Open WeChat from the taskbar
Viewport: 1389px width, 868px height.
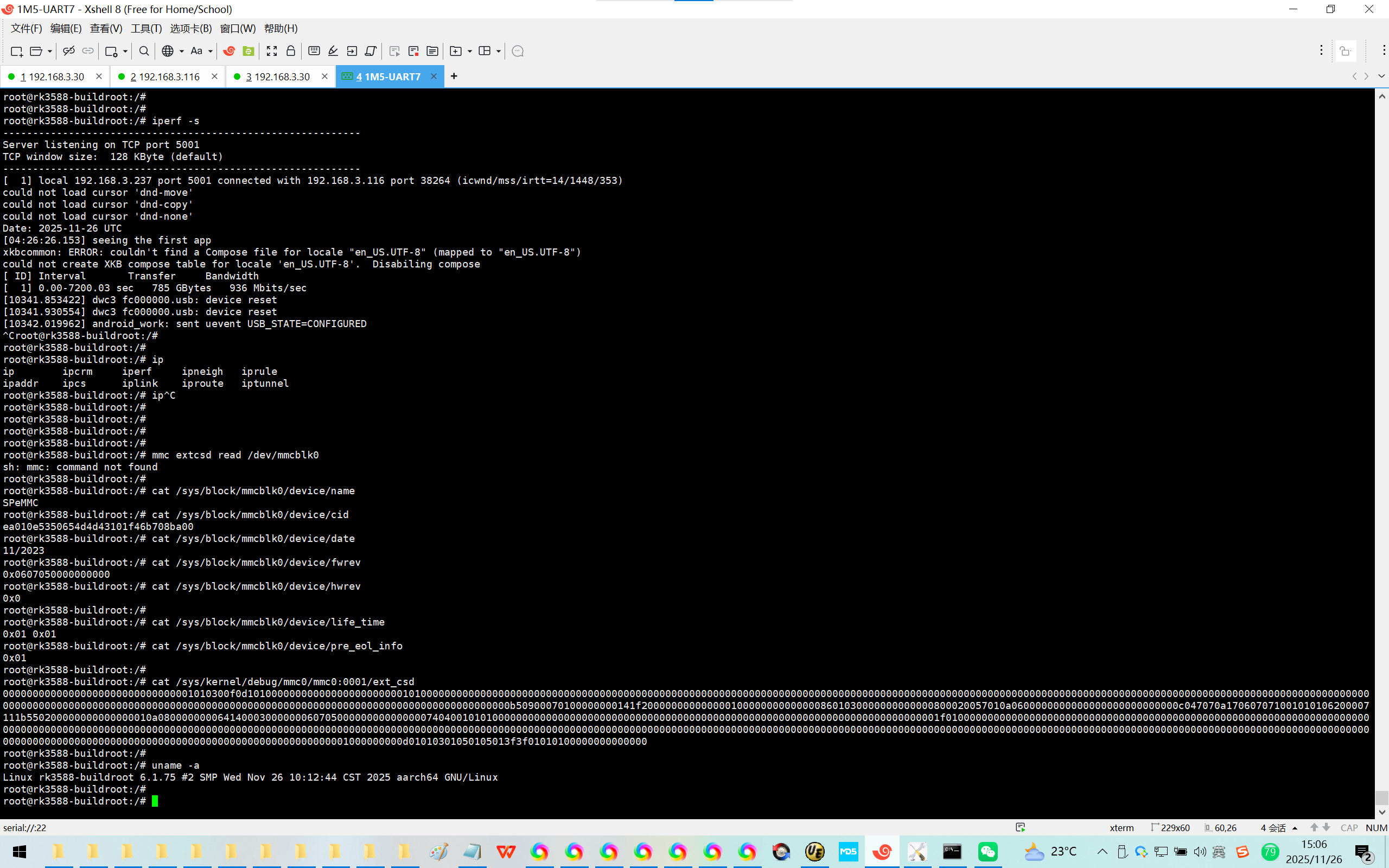click(x=988, y=851)
